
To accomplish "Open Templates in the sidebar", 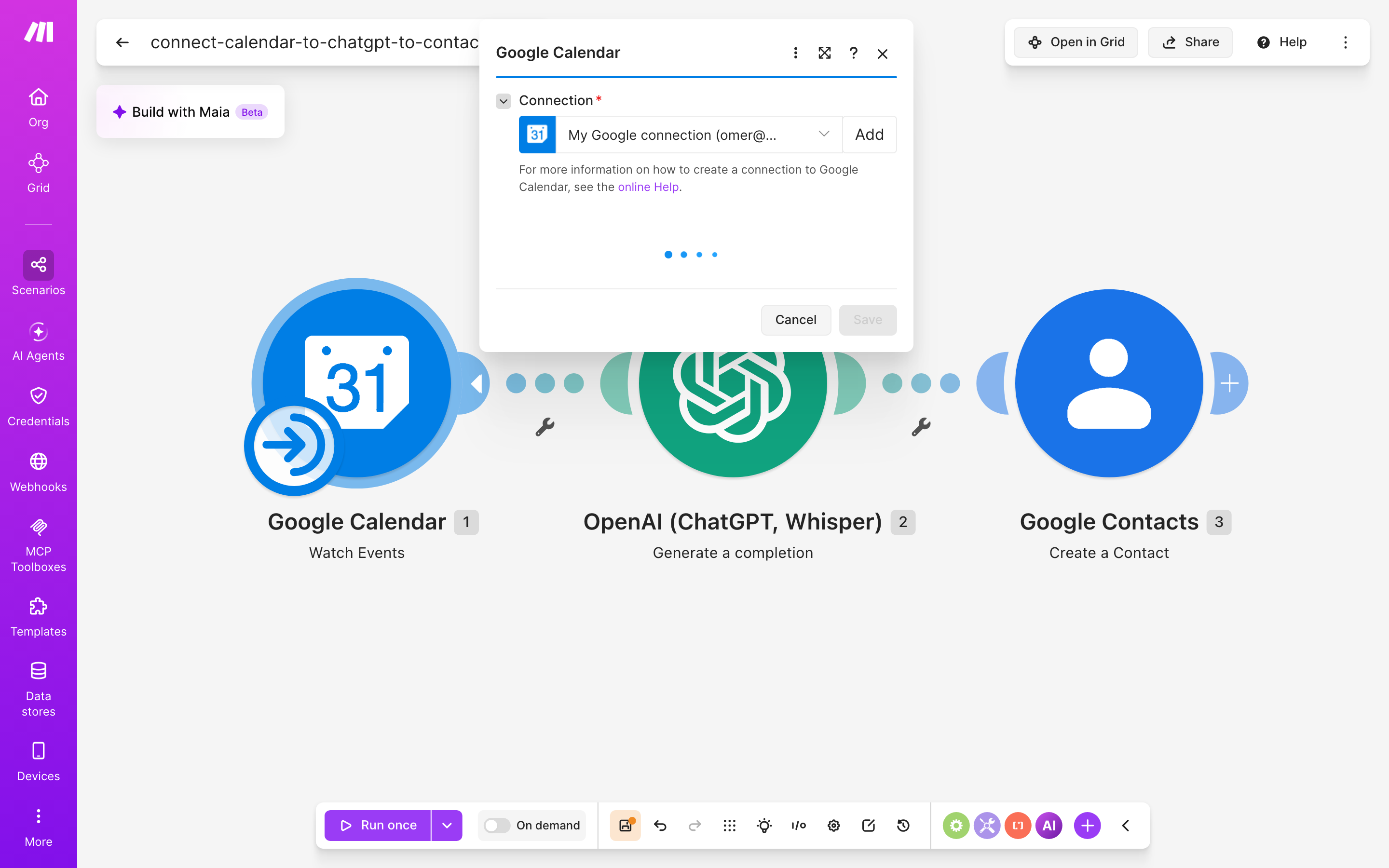I will [39, 617].
